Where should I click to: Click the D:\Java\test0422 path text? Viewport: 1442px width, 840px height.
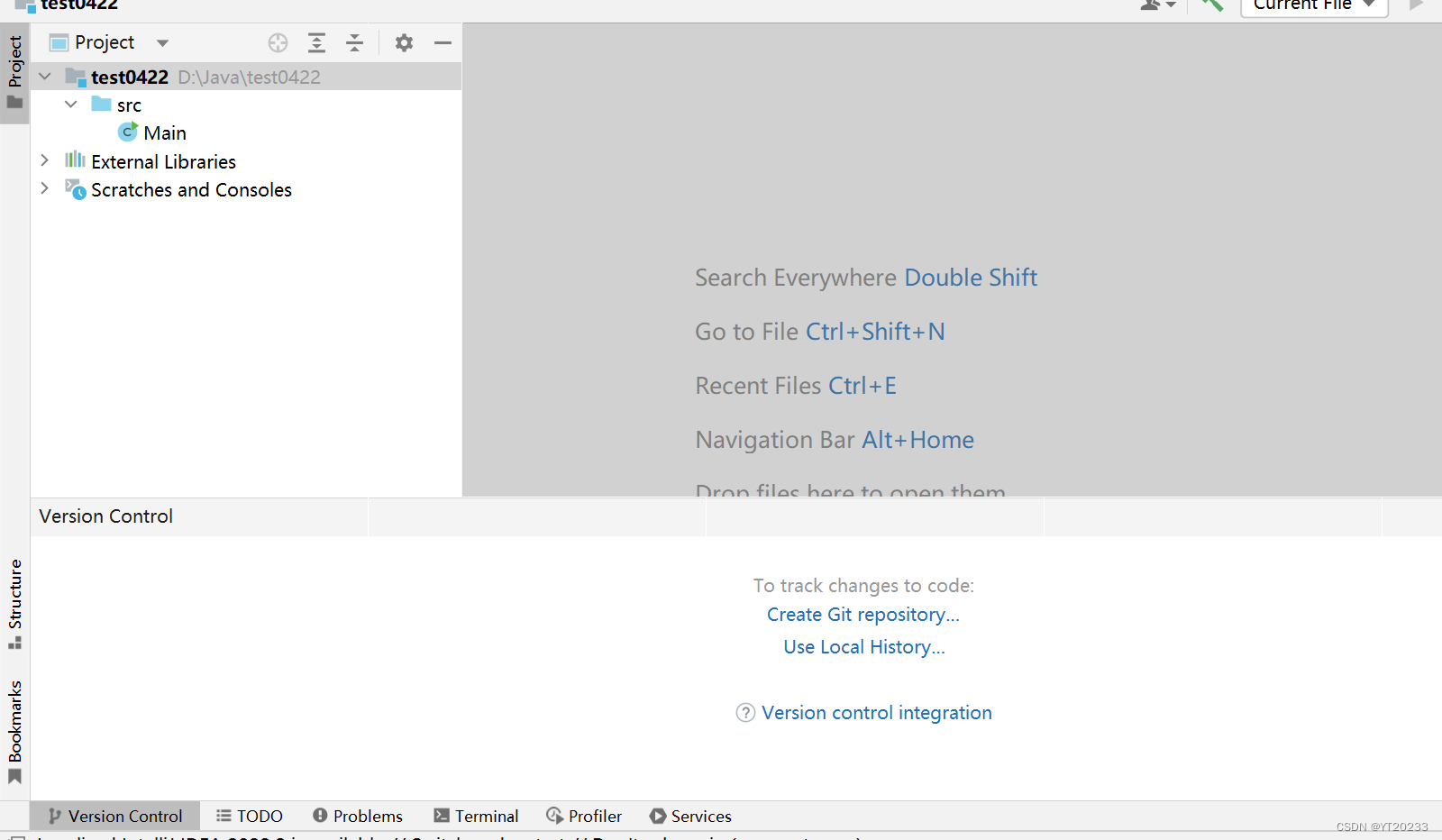(x=249, y=78)
